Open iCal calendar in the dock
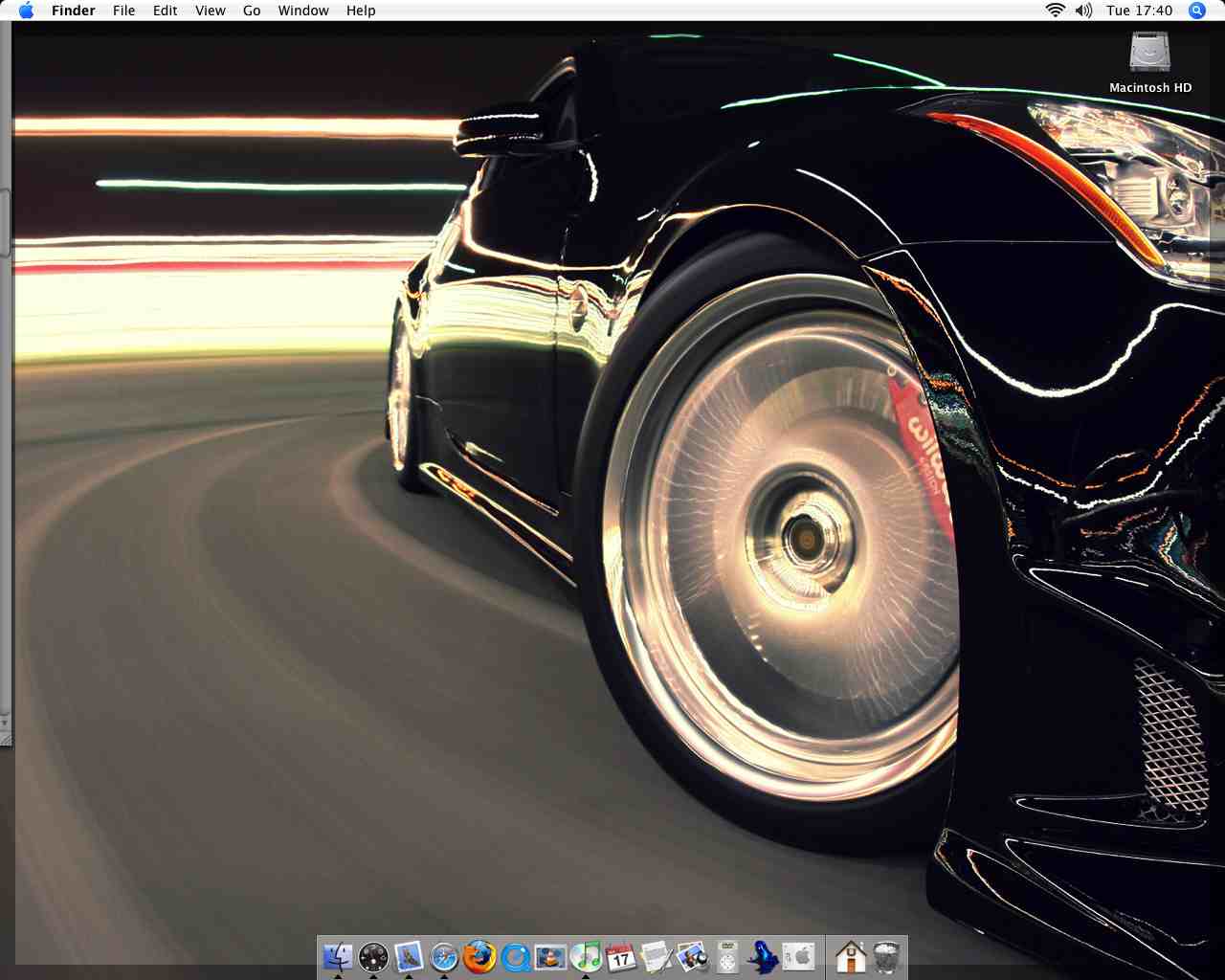The width and height of the screenshot is (1225, 980). point(621,956)
